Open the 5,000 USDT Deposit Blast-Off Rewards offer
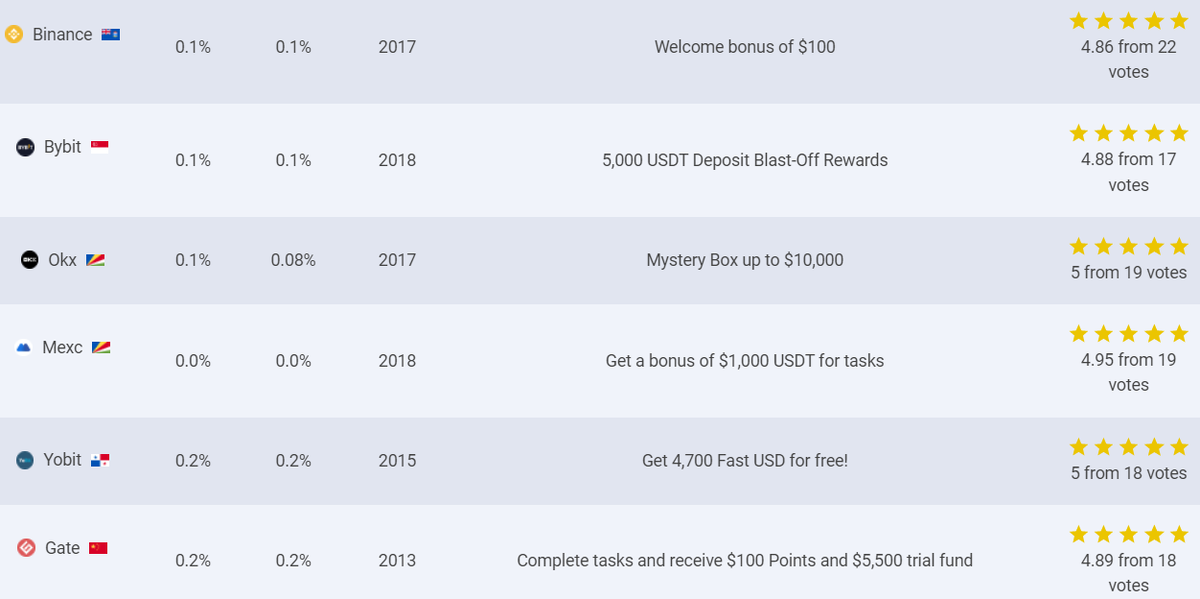The width and height of the screenshot is (1200, 599). coord(745,160)
